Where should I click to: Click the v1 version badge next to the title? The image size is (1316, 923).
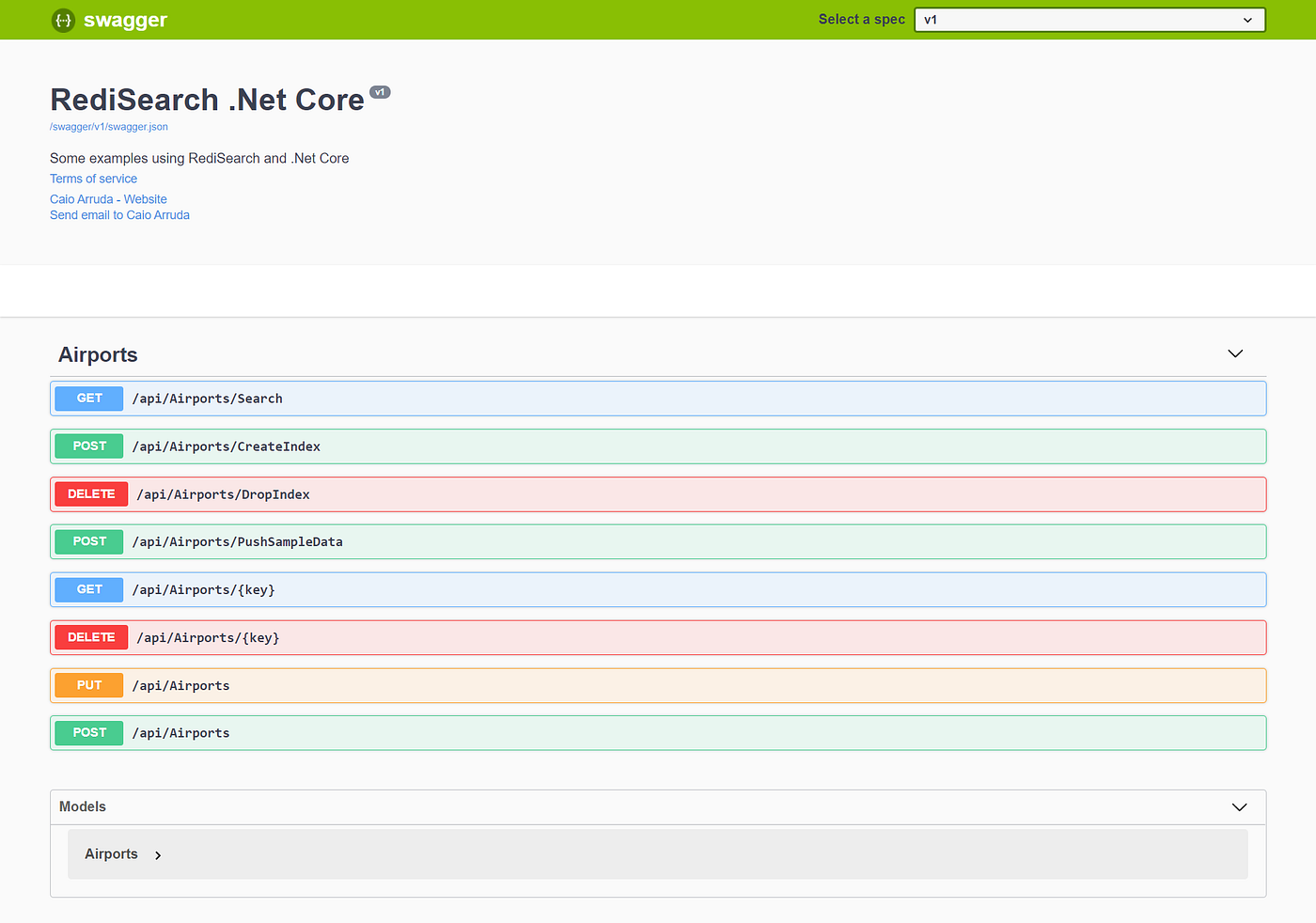[x=380, y=91]
